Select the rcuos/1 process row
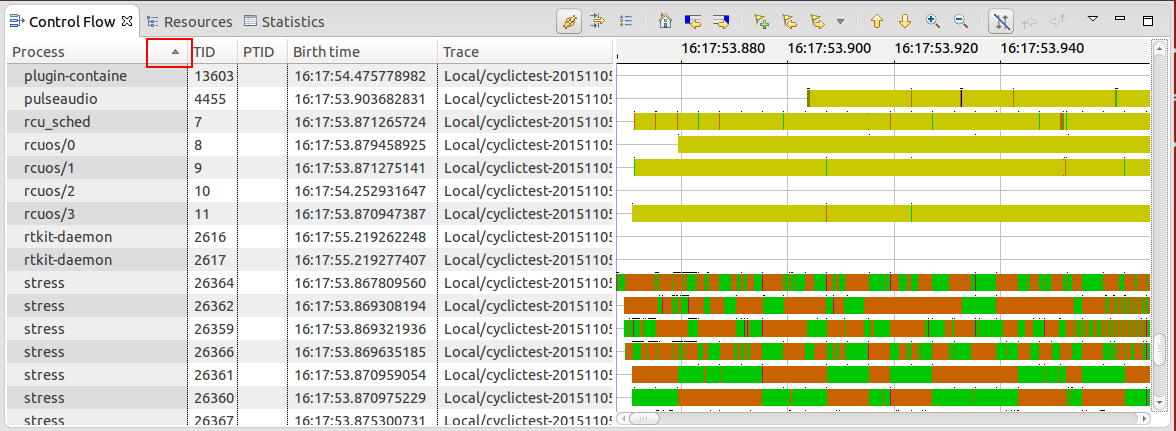Image resolution: width=1176 pixels, height=431 pixels. click(x=310, y=168)
